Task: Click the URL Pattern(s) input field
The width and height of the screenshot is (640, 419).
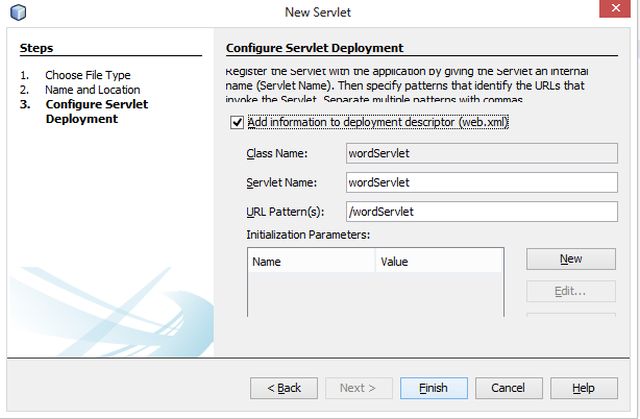Action: [x=480, y=211]
